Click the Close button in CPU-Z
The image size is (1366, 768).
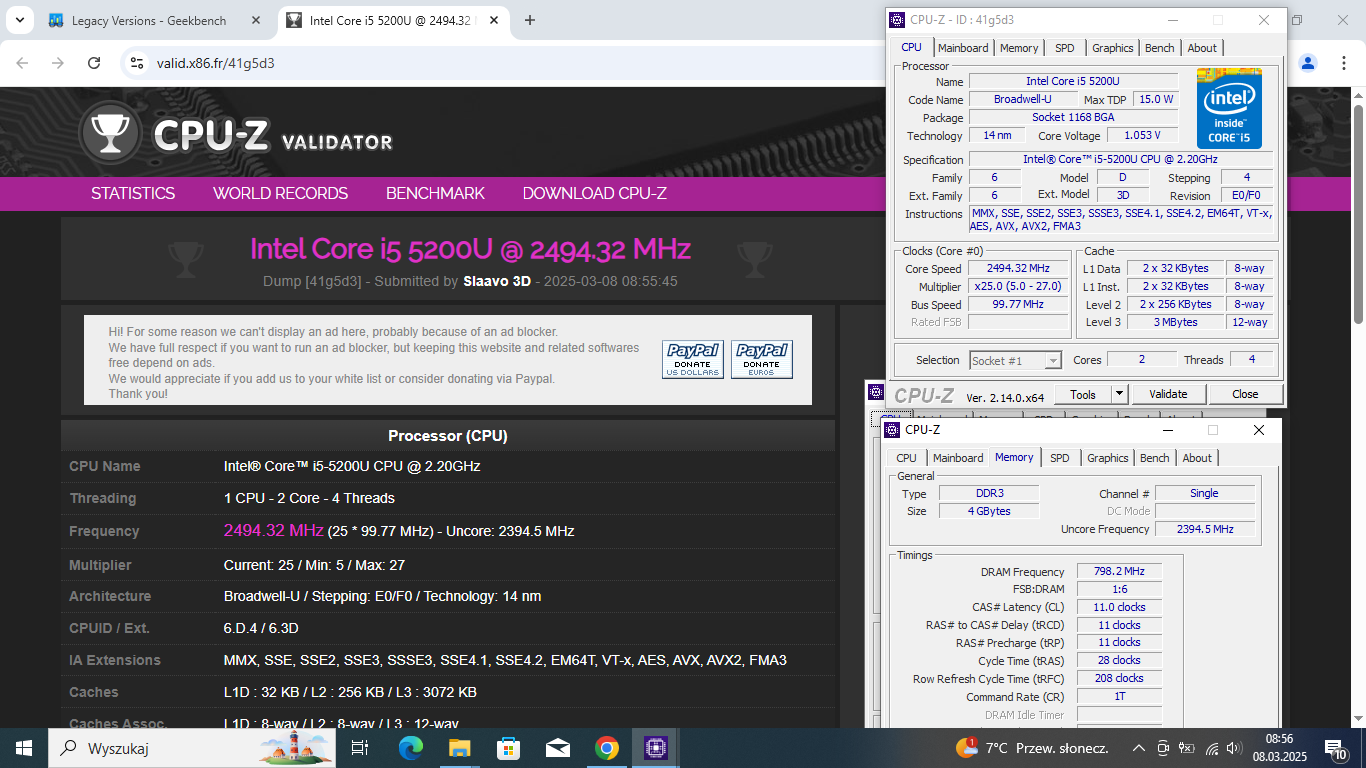coord(1245,394)
